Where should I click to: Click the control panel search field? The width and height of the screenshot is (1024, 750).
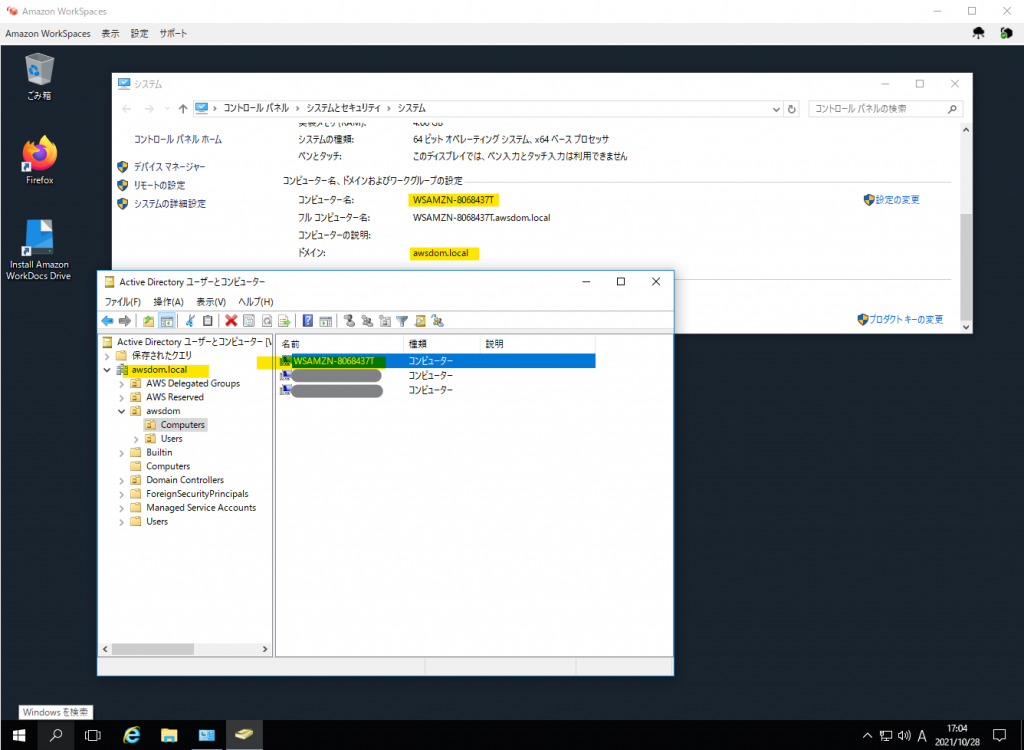tap(880, 108)
